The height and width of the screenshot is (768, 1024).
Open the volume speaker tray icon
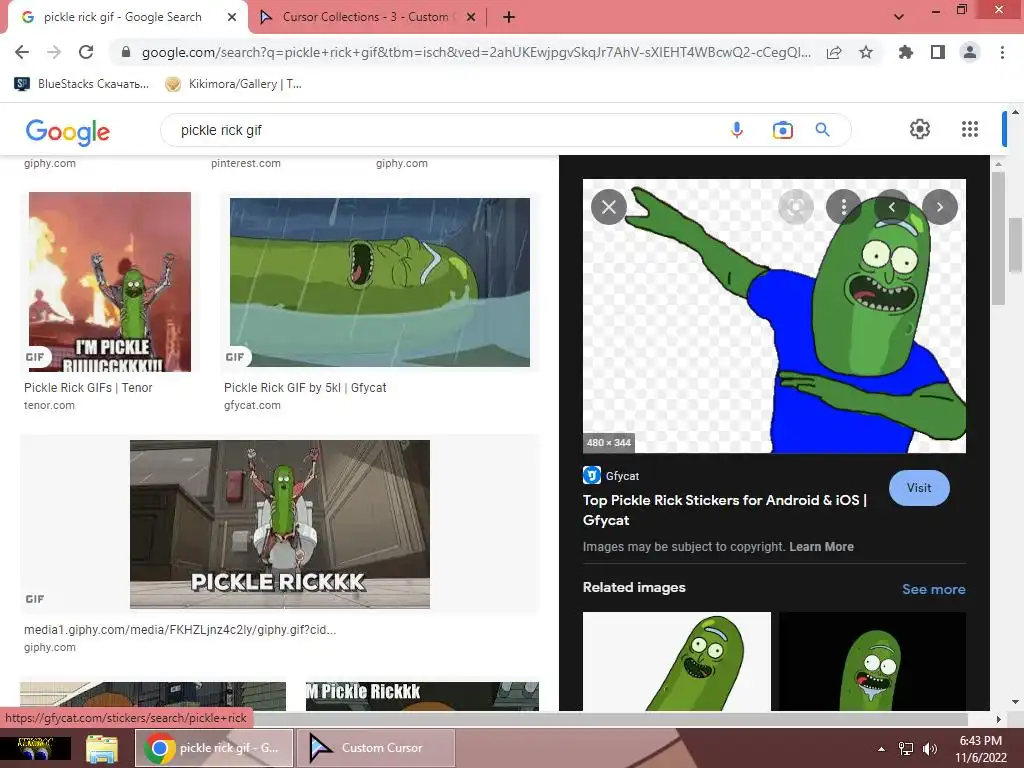click(929, 749)
